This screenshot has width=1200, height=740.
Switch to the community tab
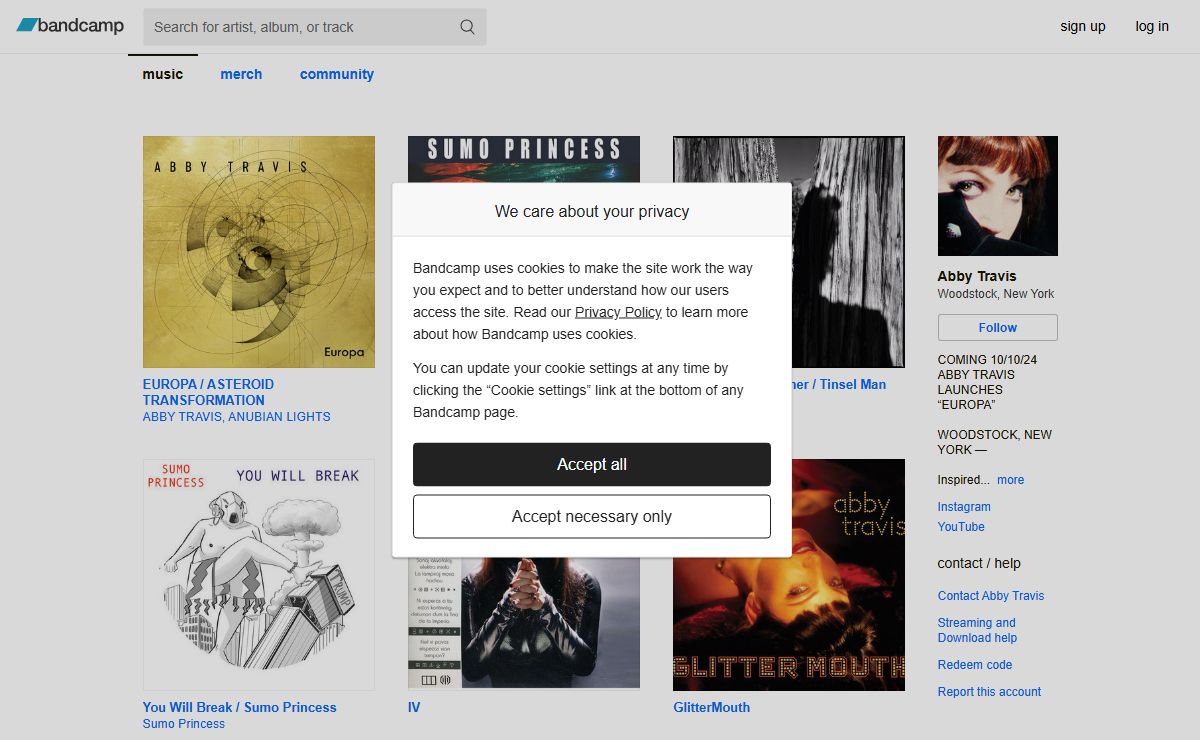pyautogui.click(x=337, y=74)
